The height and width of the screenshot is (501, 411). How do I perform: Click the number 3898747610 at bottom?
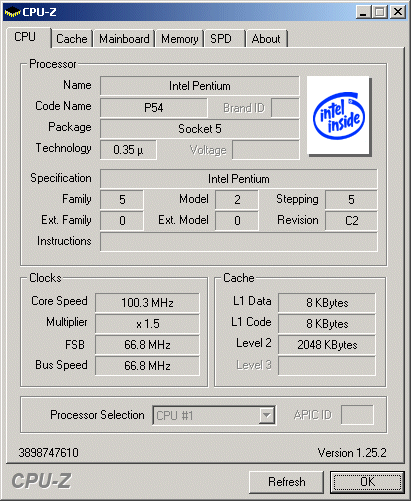pos(49,453)
